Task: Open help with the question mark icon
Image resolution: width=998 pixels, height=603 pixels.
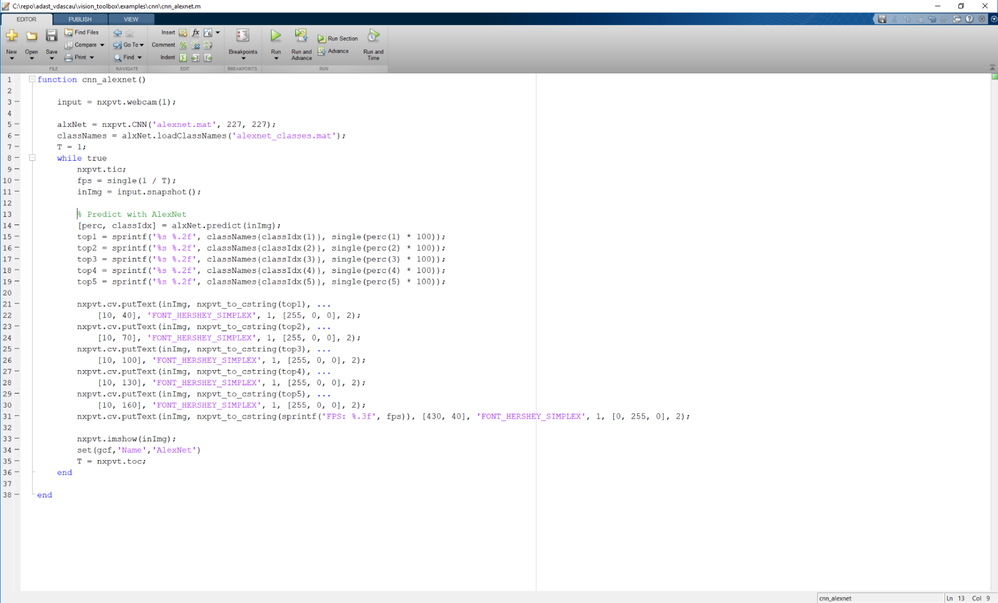Action: pos(969,19)
